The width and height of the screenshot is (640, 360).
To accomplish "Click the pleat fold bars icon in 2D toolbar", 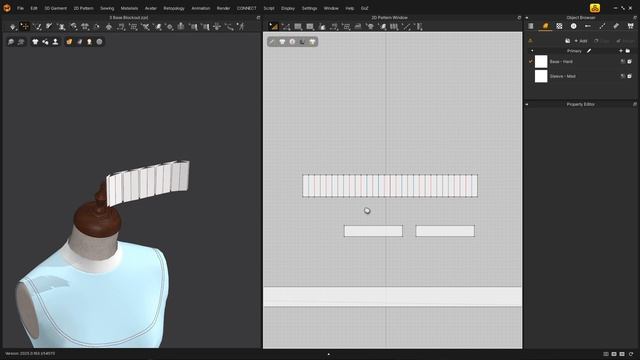I will click(394, 27).
